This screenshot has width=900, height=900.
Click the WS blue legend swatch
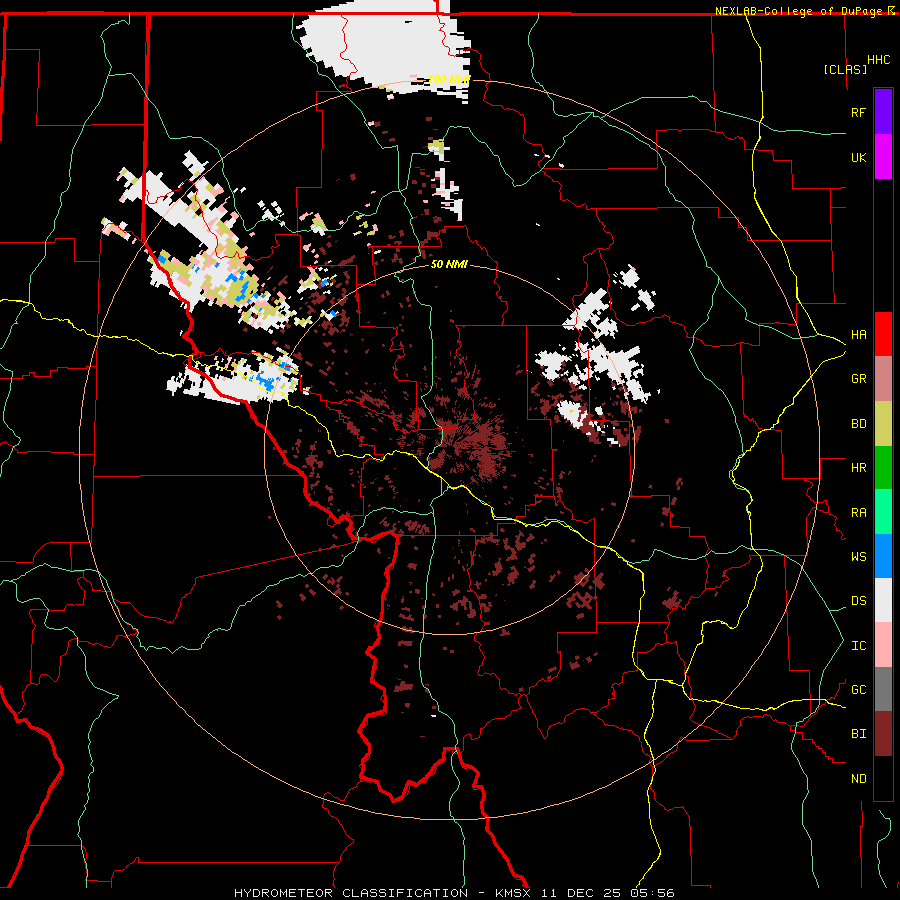[x=883, y=556]
